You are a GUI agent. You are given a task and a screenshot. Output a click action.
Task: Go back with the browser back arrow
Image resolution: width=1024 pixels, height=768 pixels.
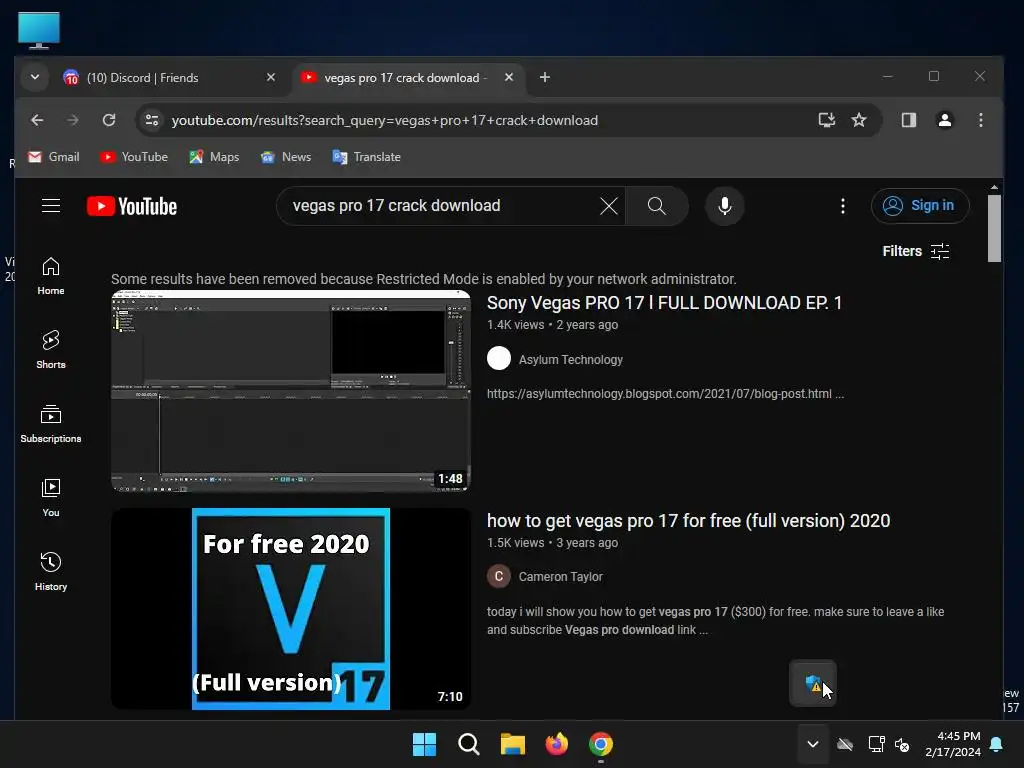(x=37, y=120)
